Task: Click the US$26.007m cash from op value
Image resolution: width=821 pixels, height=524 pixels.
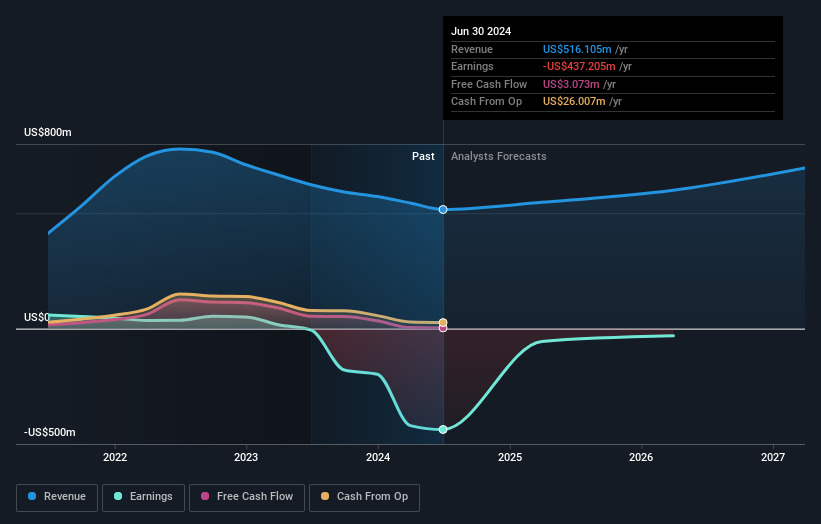Action: [574, 102]
